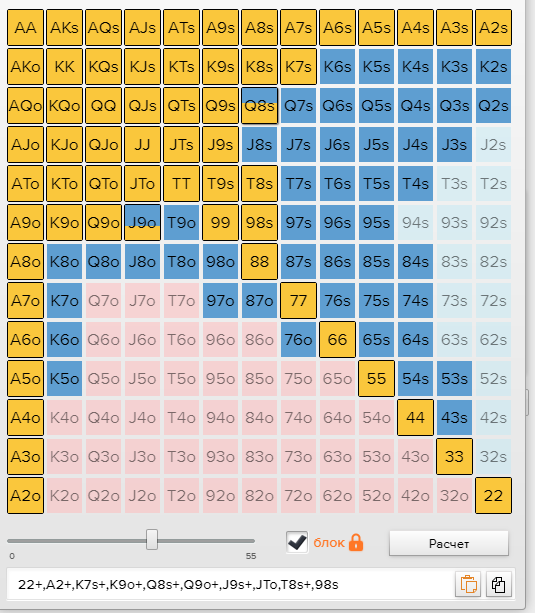This screenshot has width=535, height=613.
Task: Select the T9o hand cell
Action: (181, 222)
